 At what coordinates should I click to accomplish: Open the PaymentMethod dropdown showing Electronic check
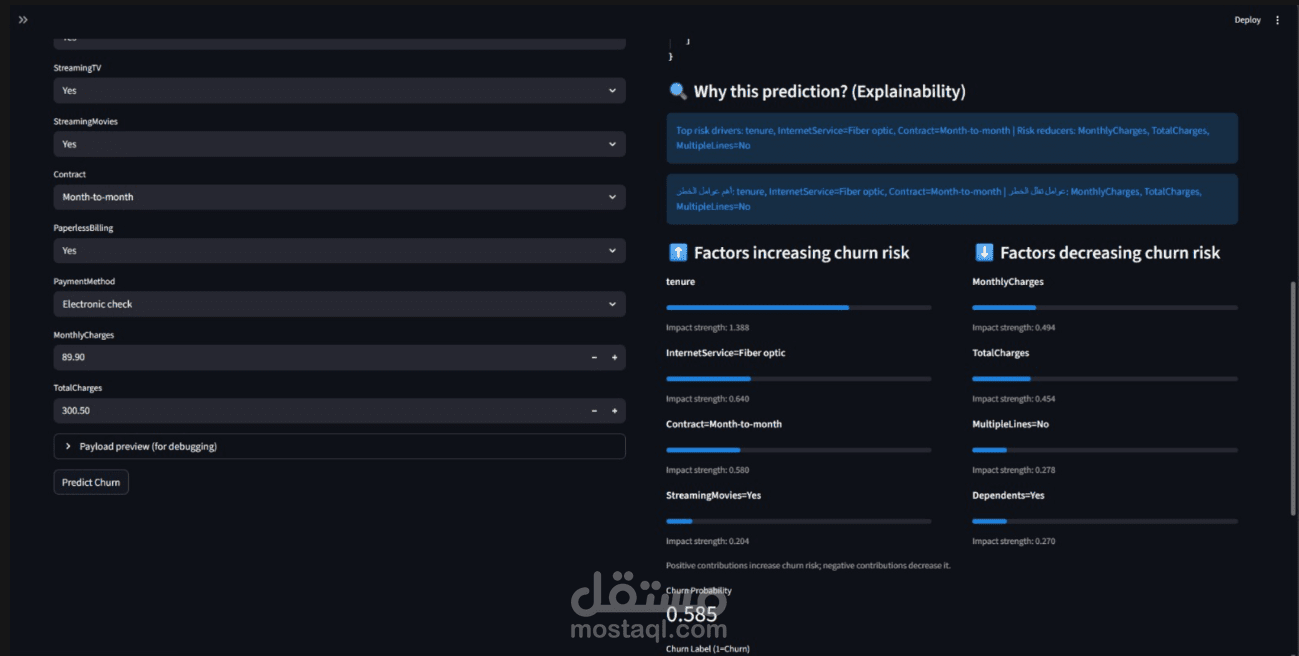[x=340, y=304]
